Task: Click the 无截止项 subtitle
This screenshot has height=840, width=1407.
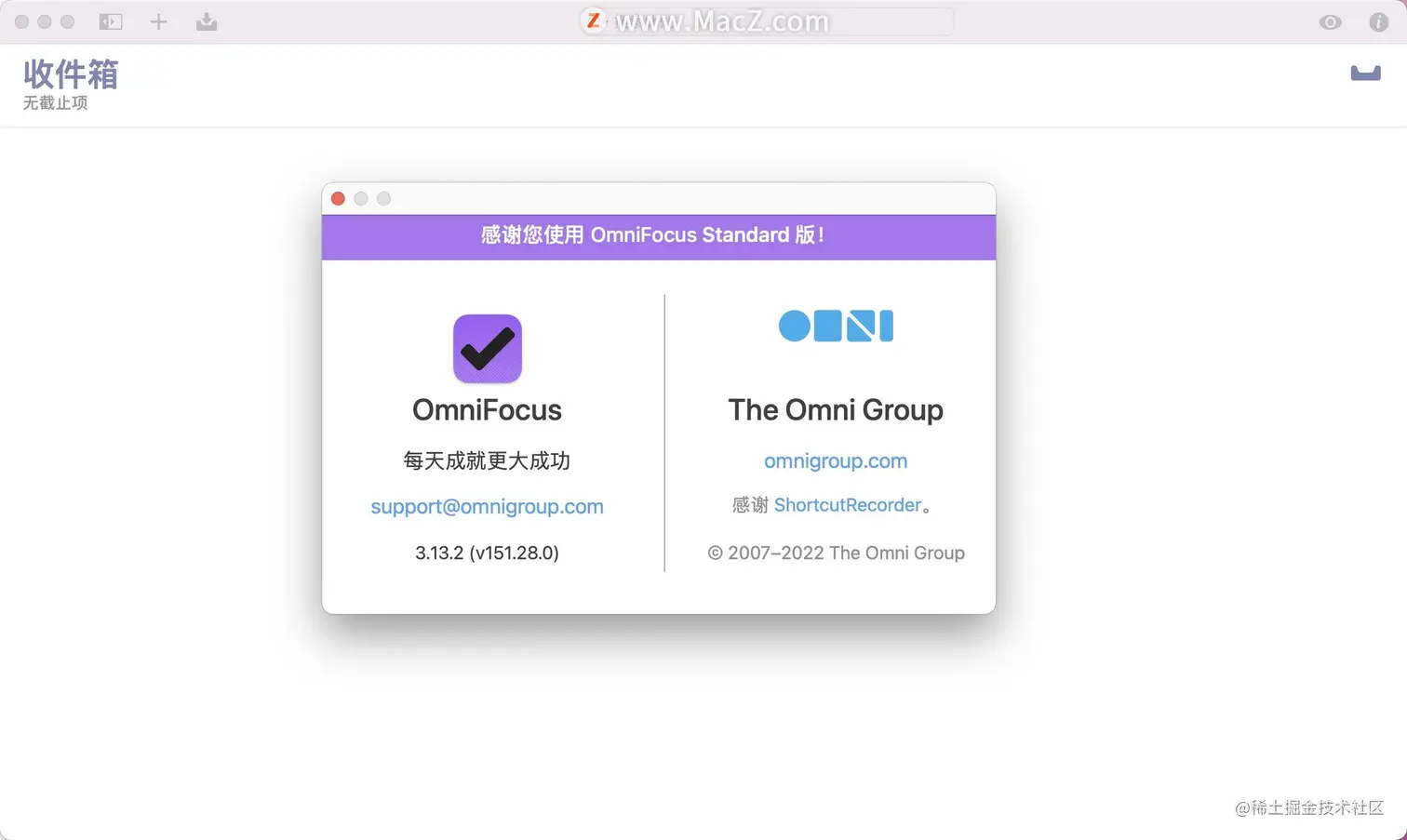Action: click(55, 103)
